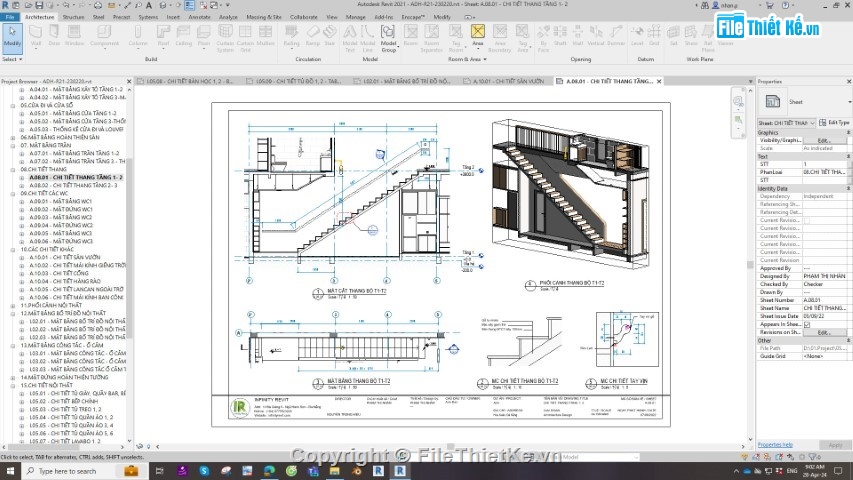Image resolution: width=853 pixels, height=480 pixels.
Task: Toggle the Appears In Sheet List checkbox
Action: click(x=807, y=324)
